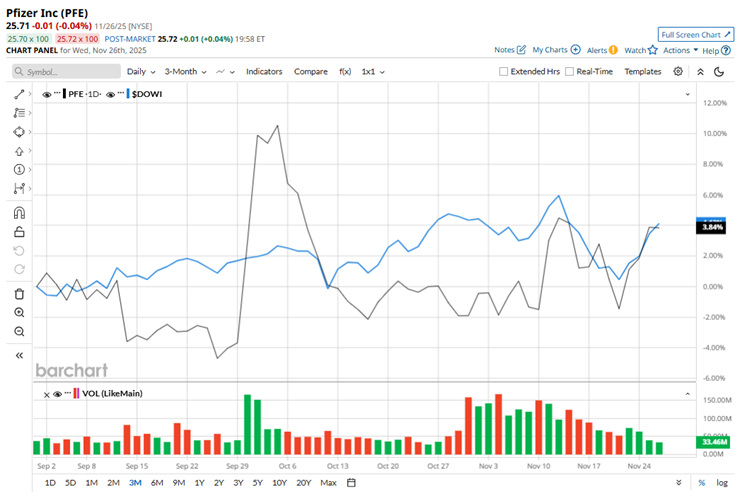Add to My Charts plus icon

(576, 50)
